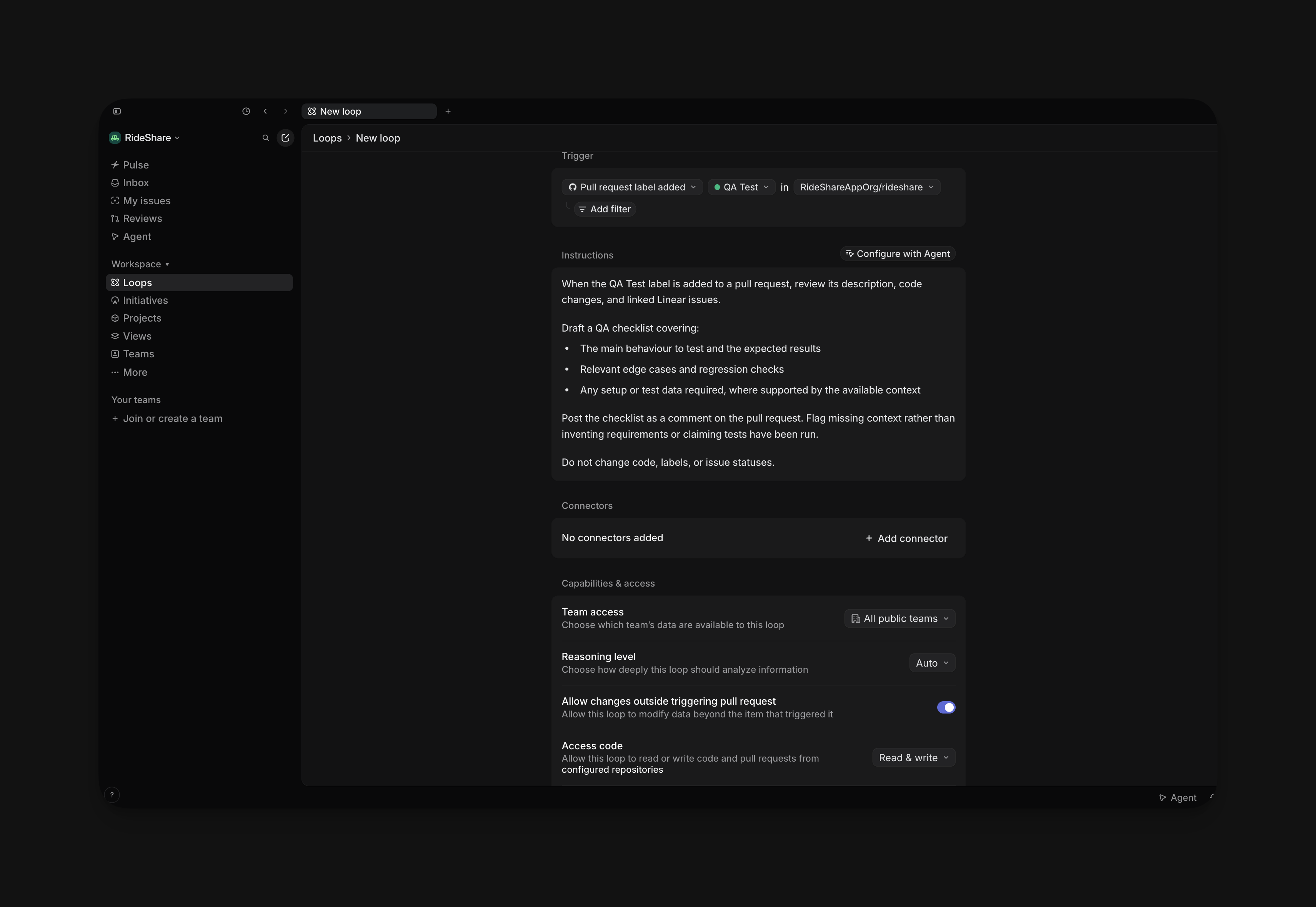Open Reviews in the sidebar
This screenshot has width=1316, height=907.
click(x=199, y=218)
